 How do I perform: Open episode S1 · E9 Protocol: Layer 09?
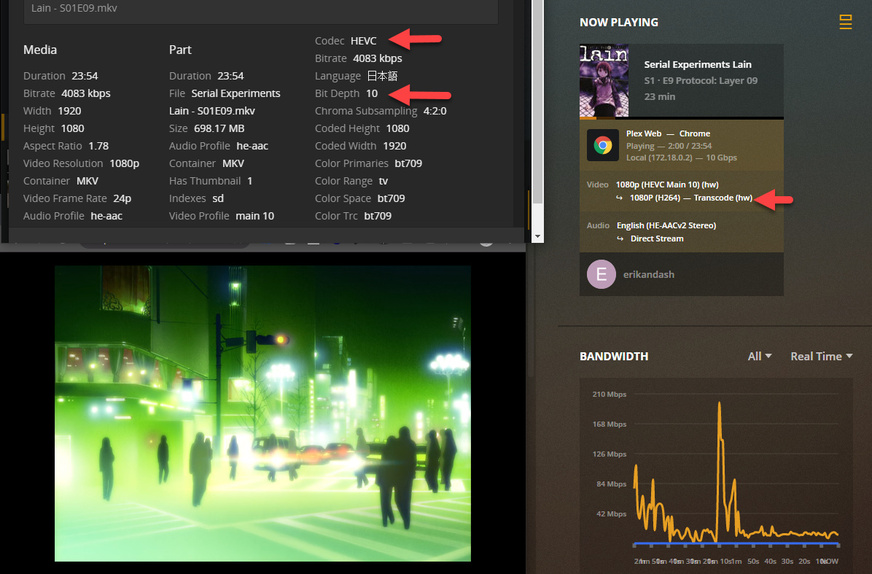[701, 81]
